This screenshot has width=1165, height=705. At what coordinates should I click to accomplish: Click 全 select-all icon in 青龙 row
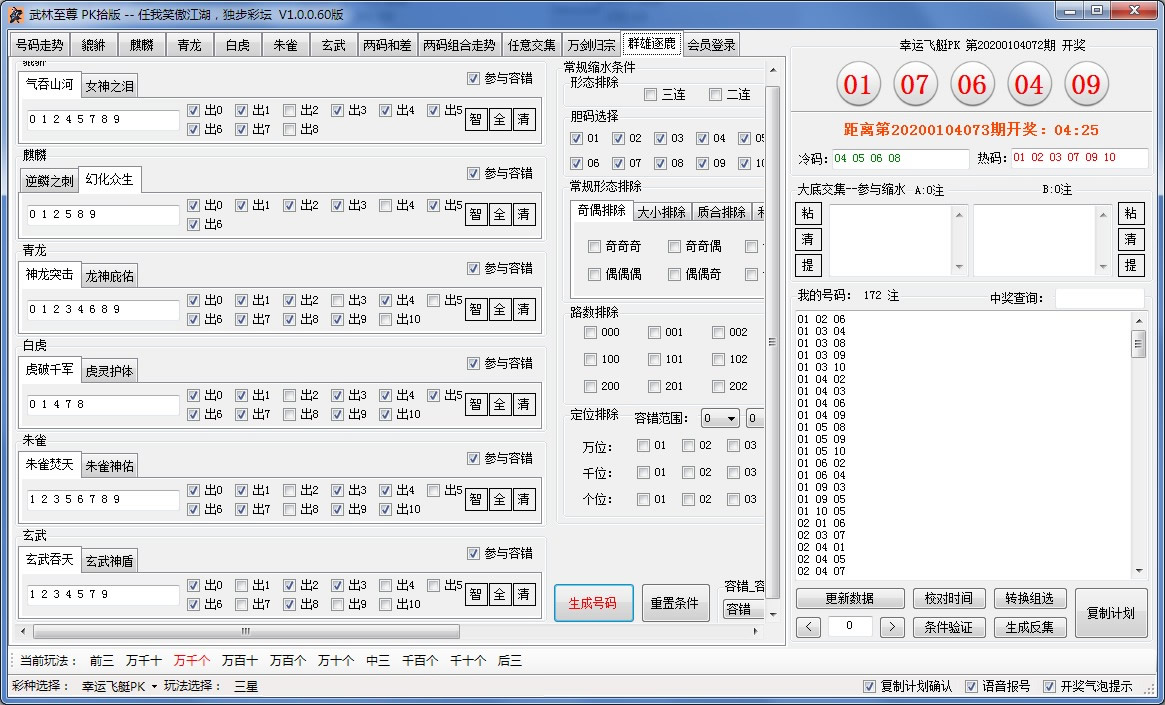click(499, 309)
